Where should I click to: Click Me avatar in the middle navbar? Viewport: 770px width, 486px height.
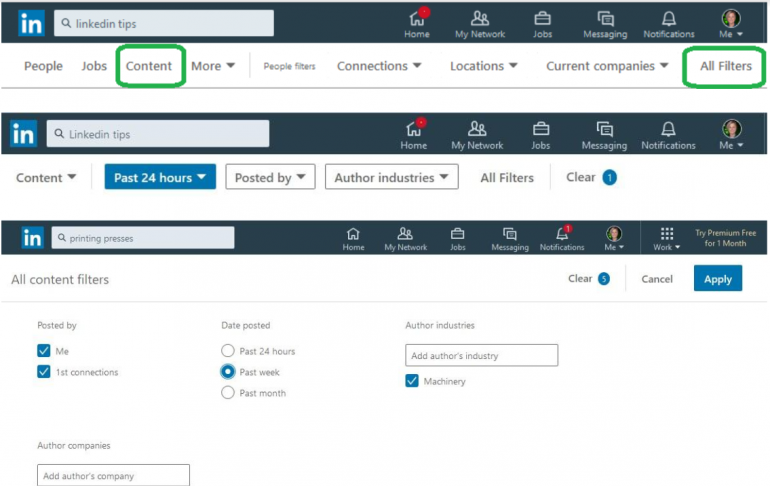pos(731,129)
